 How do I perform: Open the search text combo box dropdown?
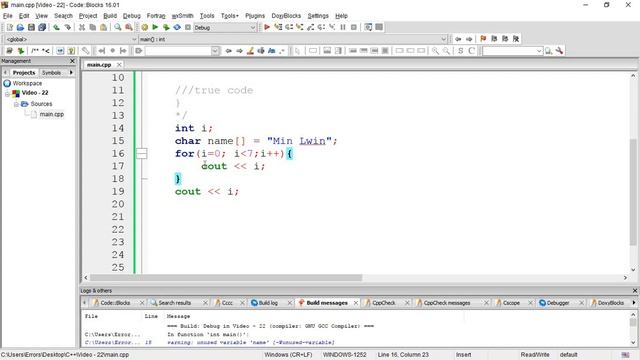click(x=215, y=51)
